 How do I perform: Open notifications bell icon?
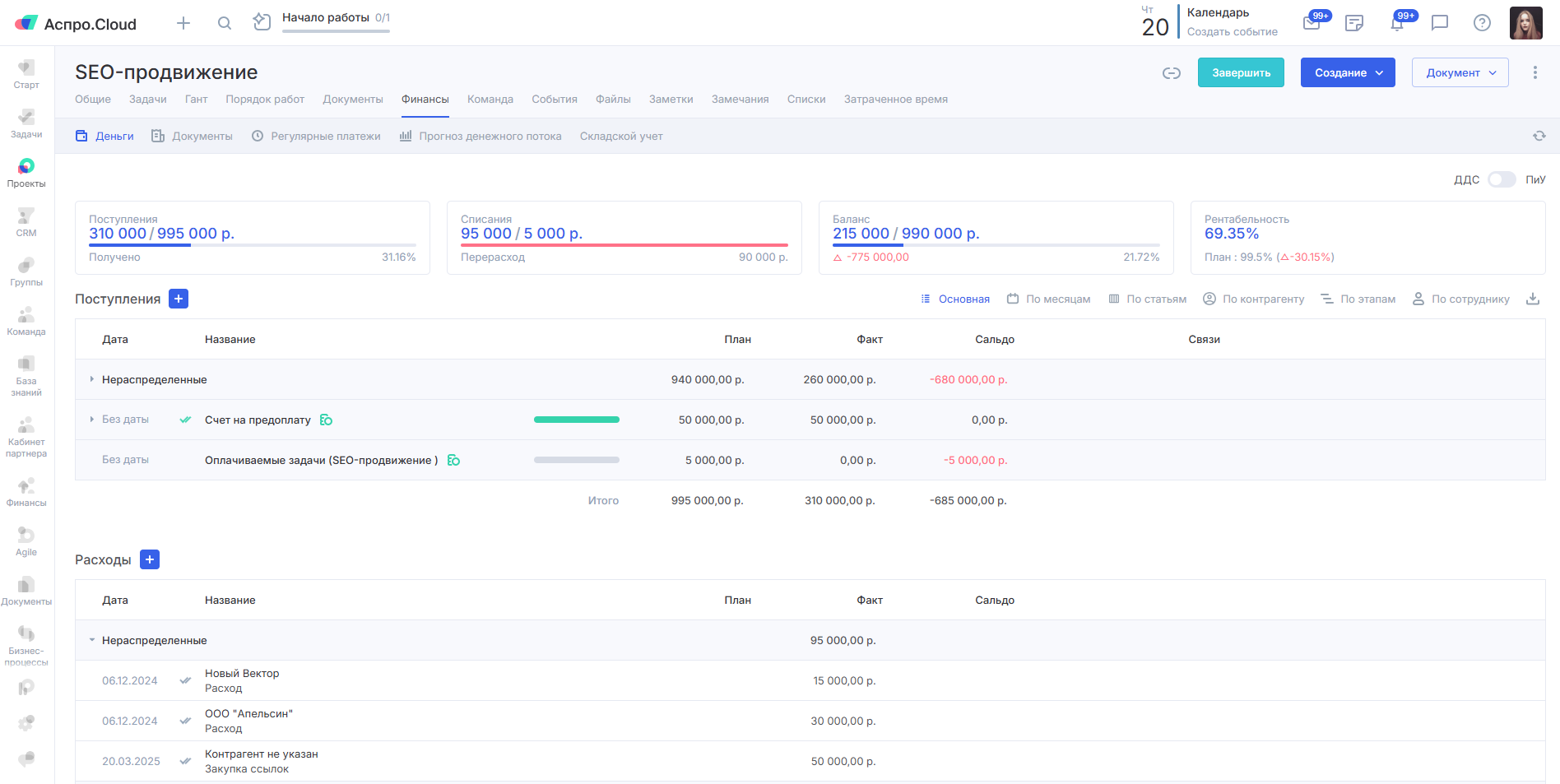coord(1397,23)
